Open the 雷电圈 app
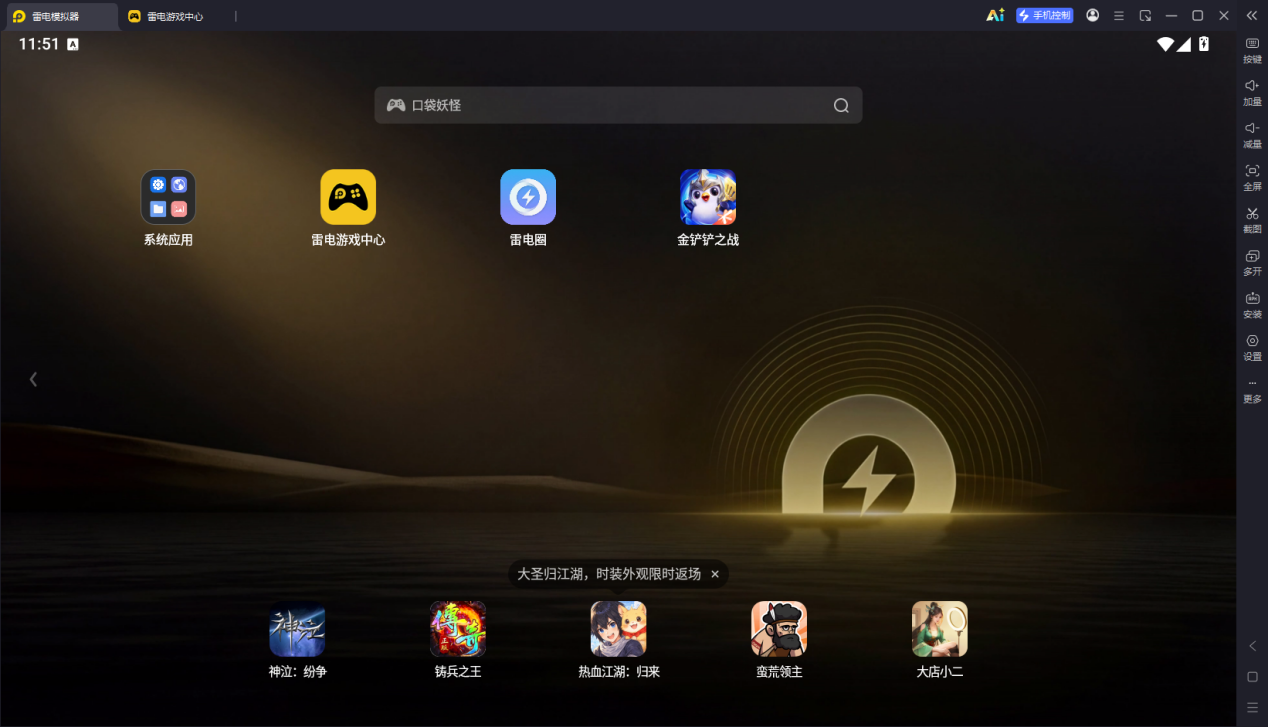The height and width of the screenshot is (727, 1268). click(x=528, y=197)
